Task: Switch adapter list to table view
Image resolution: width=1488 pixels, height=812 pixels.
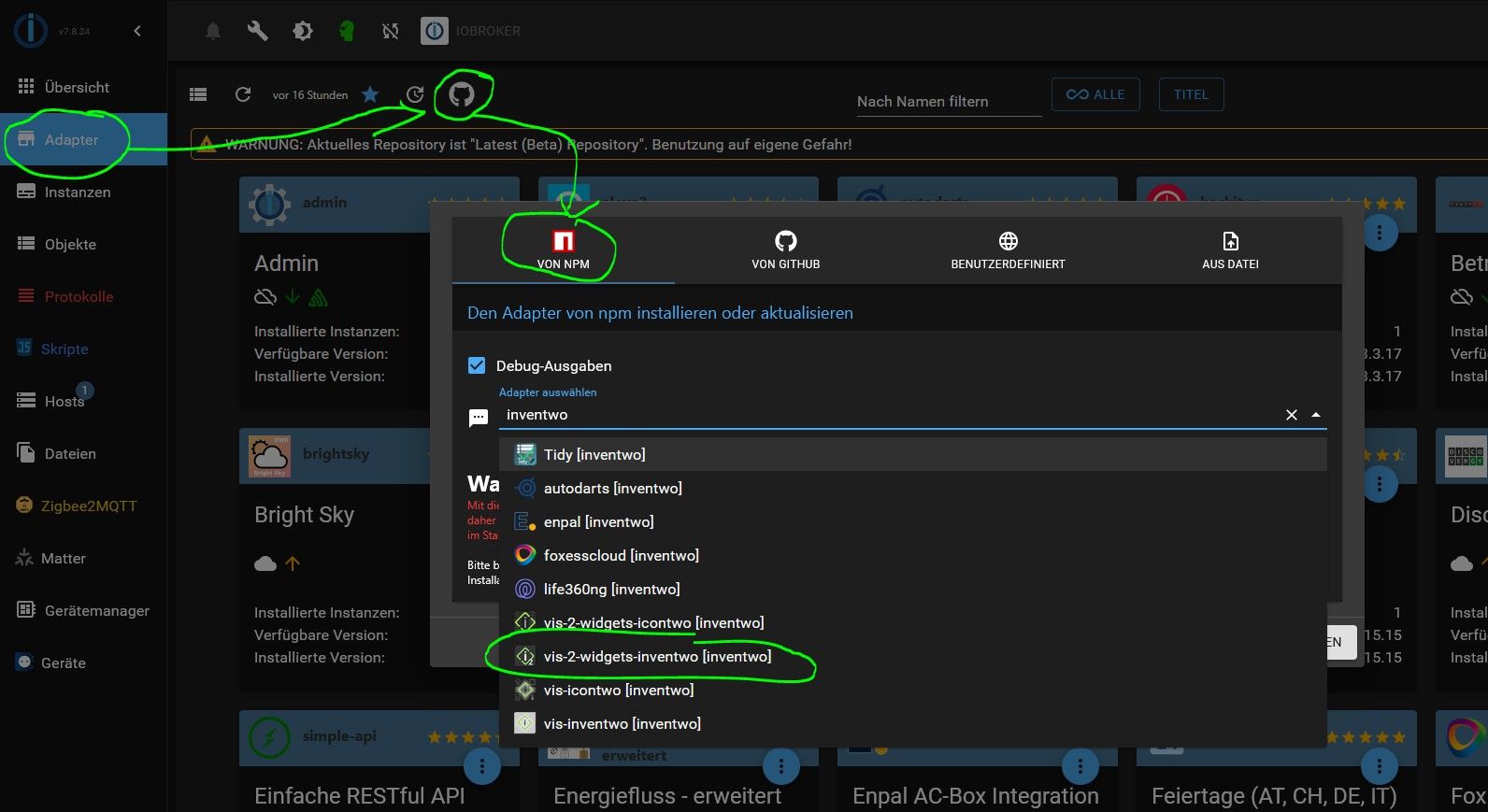Action: 198,94
